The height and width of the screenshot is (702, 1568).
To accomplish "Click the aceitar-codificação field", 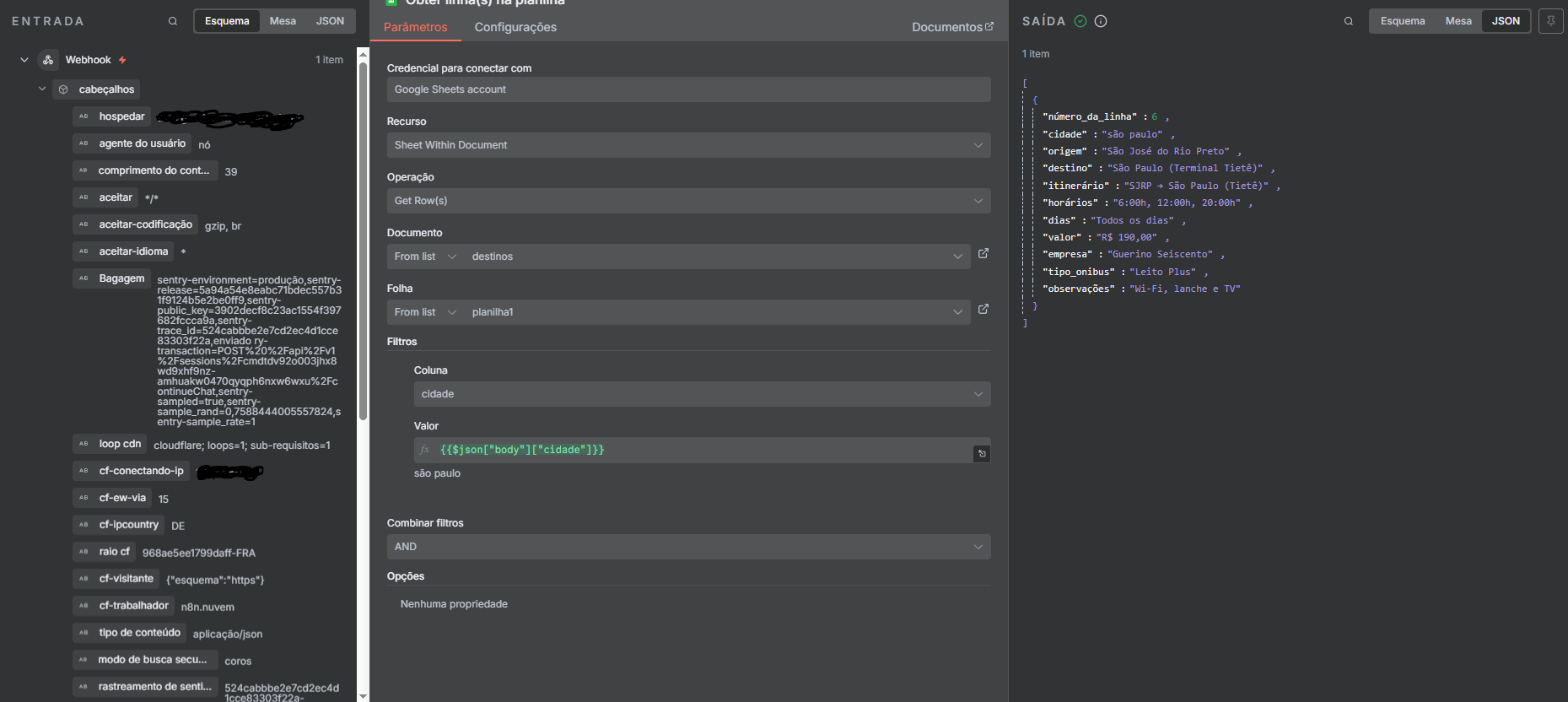I will click(135, 224).
